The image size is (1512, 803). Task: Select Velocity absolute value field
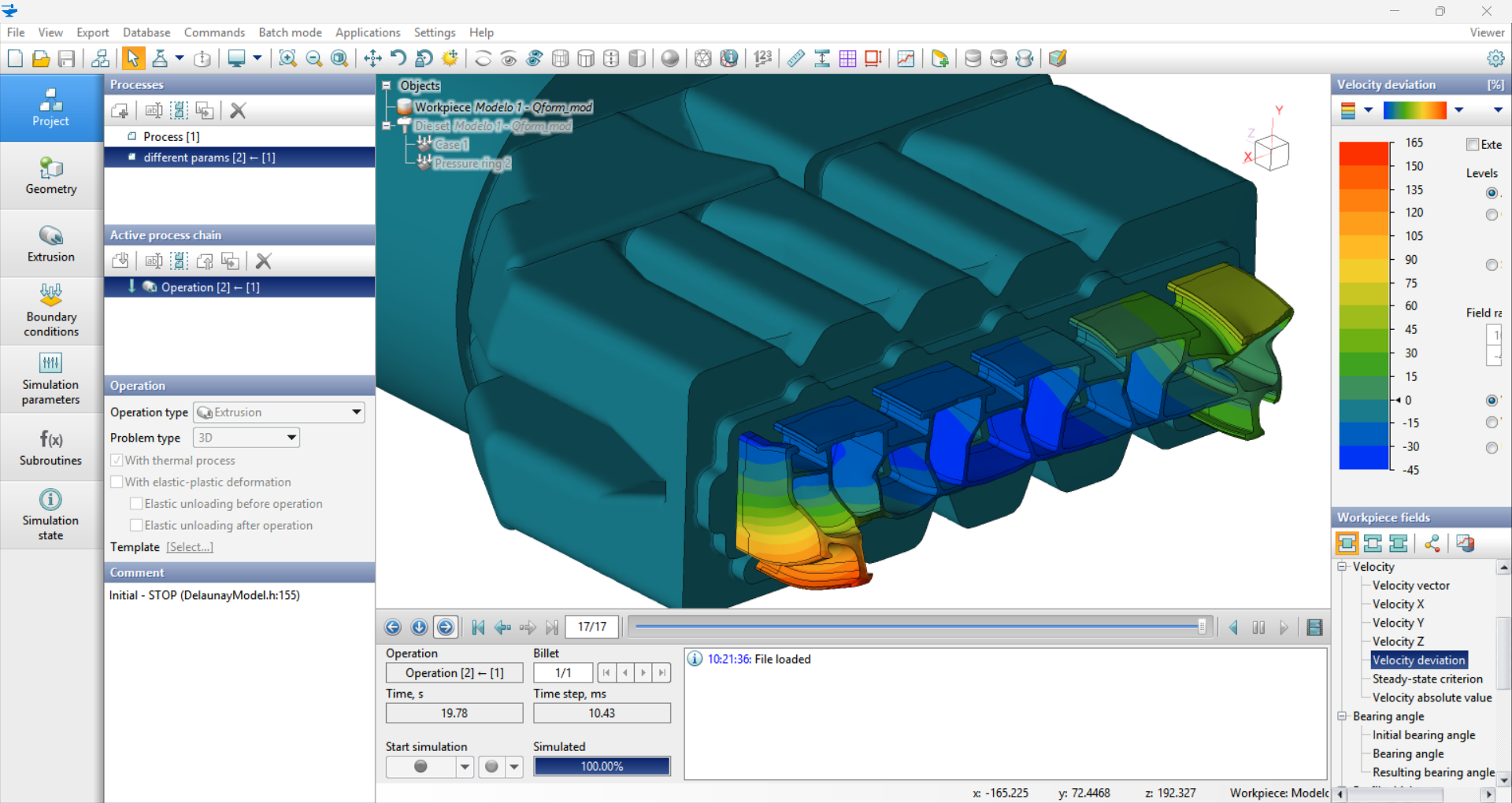(1432, 698)
